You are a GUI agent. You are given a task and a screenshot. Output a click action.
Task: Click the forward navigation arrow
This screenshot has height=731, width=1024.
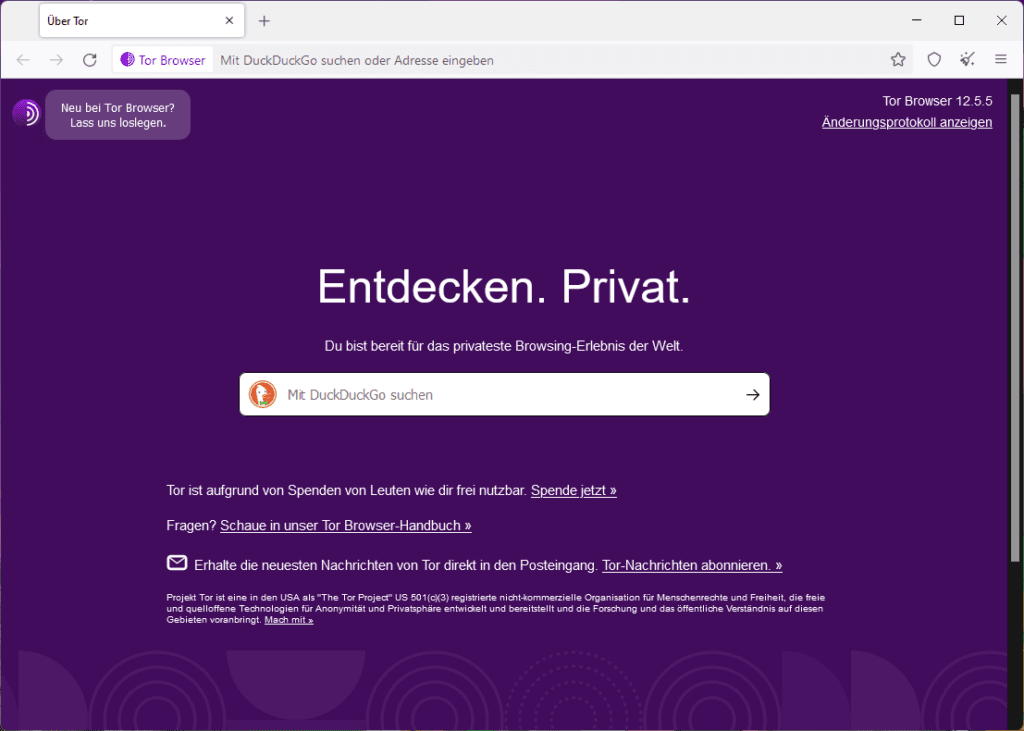tap(57, 60)
